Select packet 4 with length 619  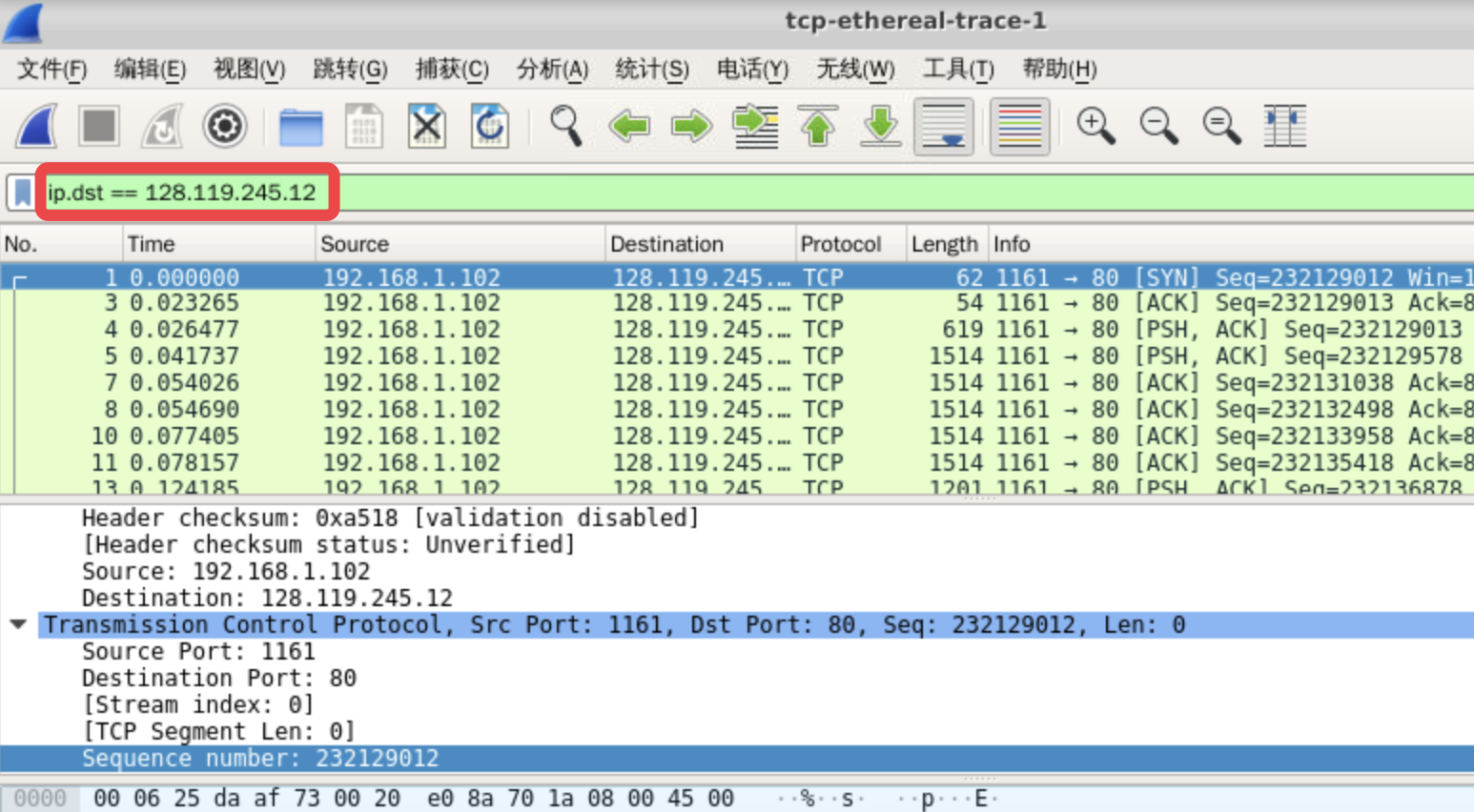coord(737,330)
